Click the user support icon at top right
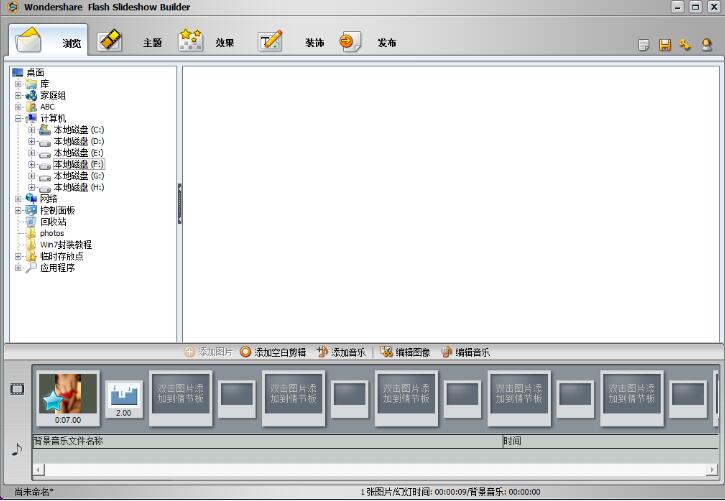The width and height of the screenshot is (725, 501). pyautogui.click(x=706, y=45)
